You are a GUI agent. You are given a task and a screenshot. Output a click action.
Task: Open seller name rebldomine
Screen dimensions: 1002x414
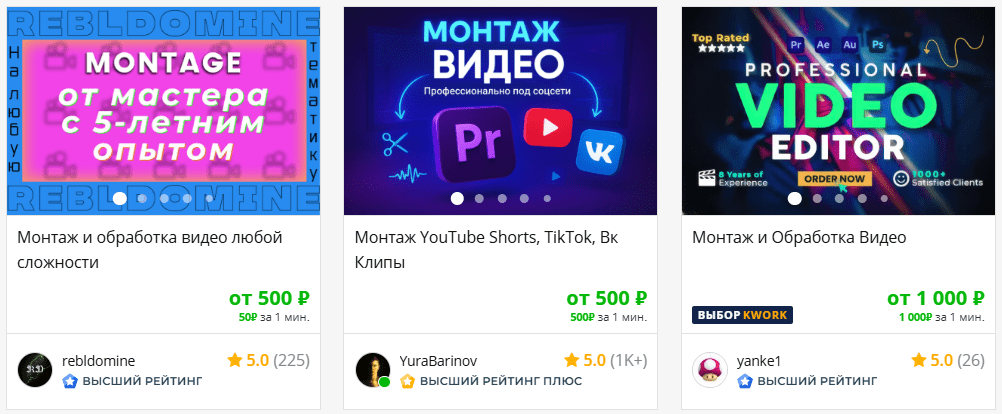tap(98, 361)
